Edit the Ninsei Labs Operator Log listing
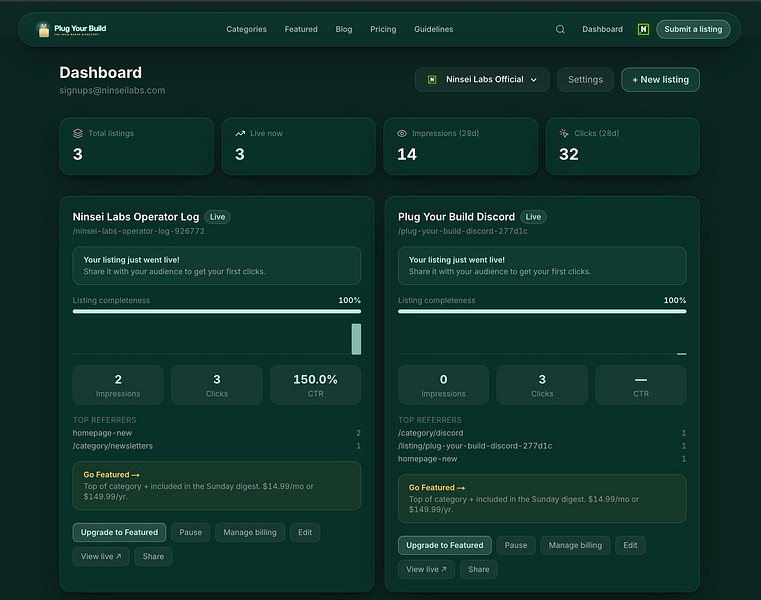This screenshot has width=761, height=600. coord(305,533)
